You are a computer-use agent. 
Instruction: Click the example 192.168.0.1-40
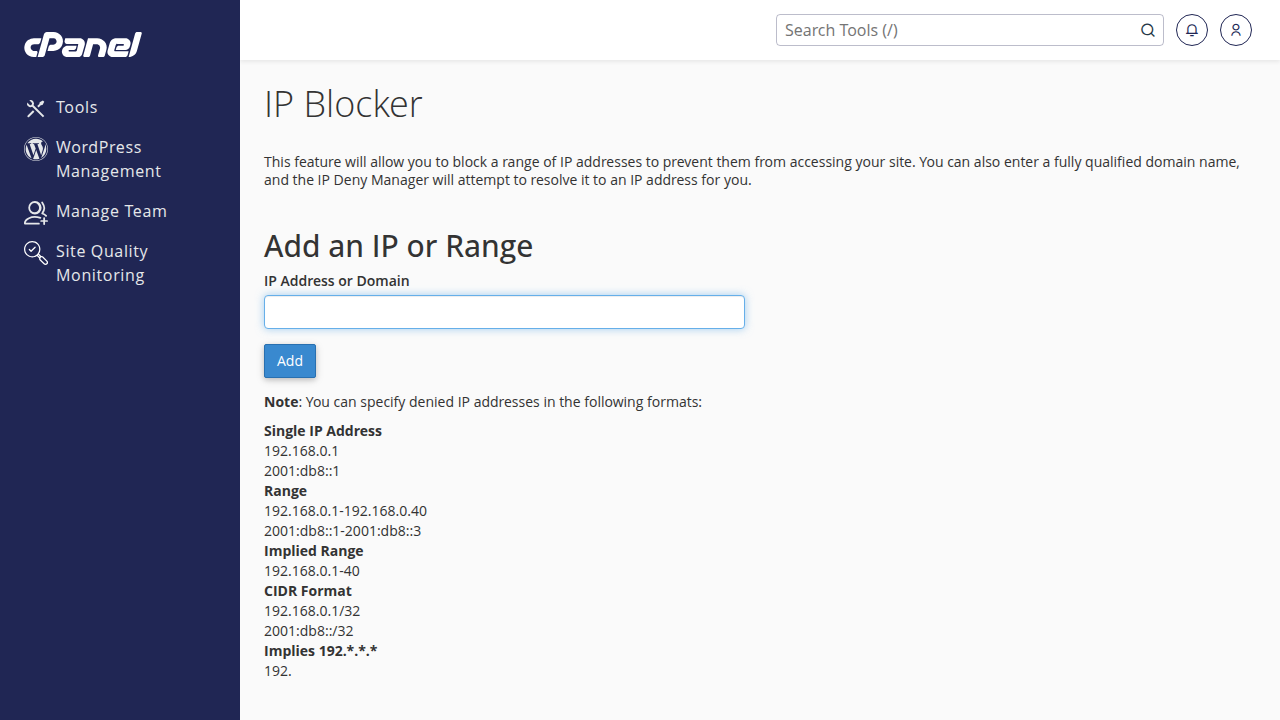click(312, 571)
